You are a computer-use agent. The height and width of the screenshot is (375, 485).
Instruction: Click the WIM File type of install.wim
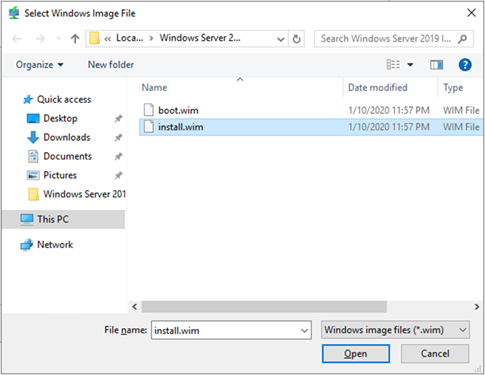click(461, 127)
